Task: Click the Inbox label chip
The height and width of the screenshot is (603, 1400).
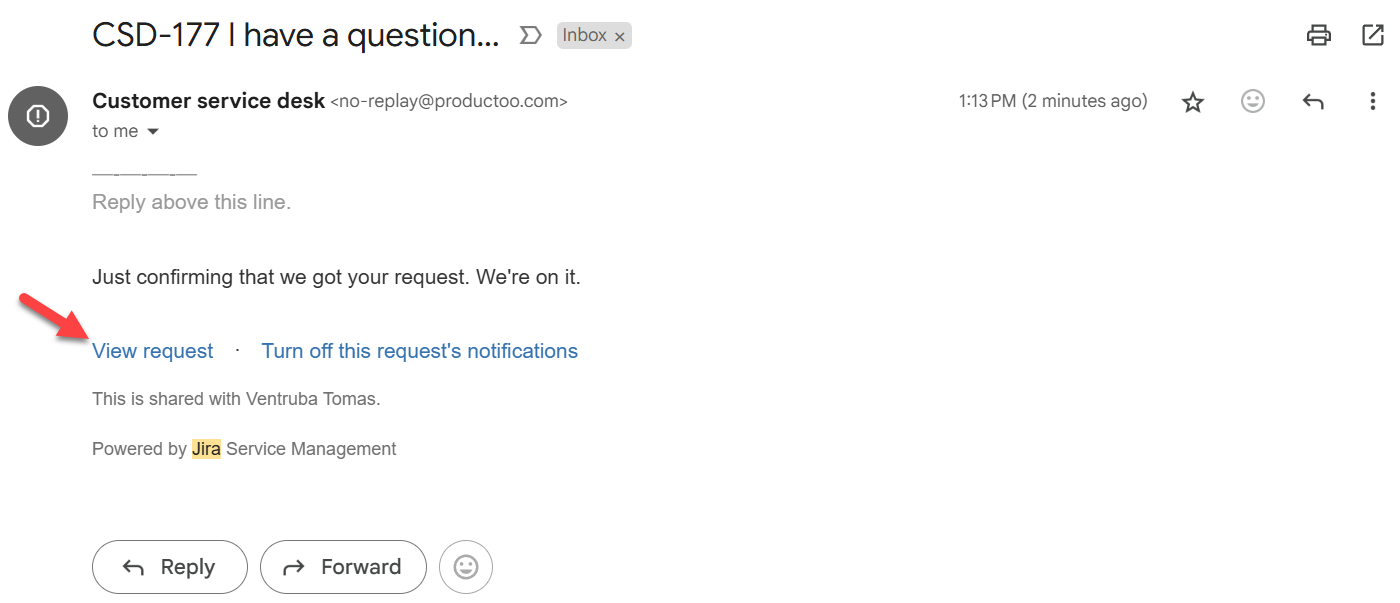Action: coord(584,36)
